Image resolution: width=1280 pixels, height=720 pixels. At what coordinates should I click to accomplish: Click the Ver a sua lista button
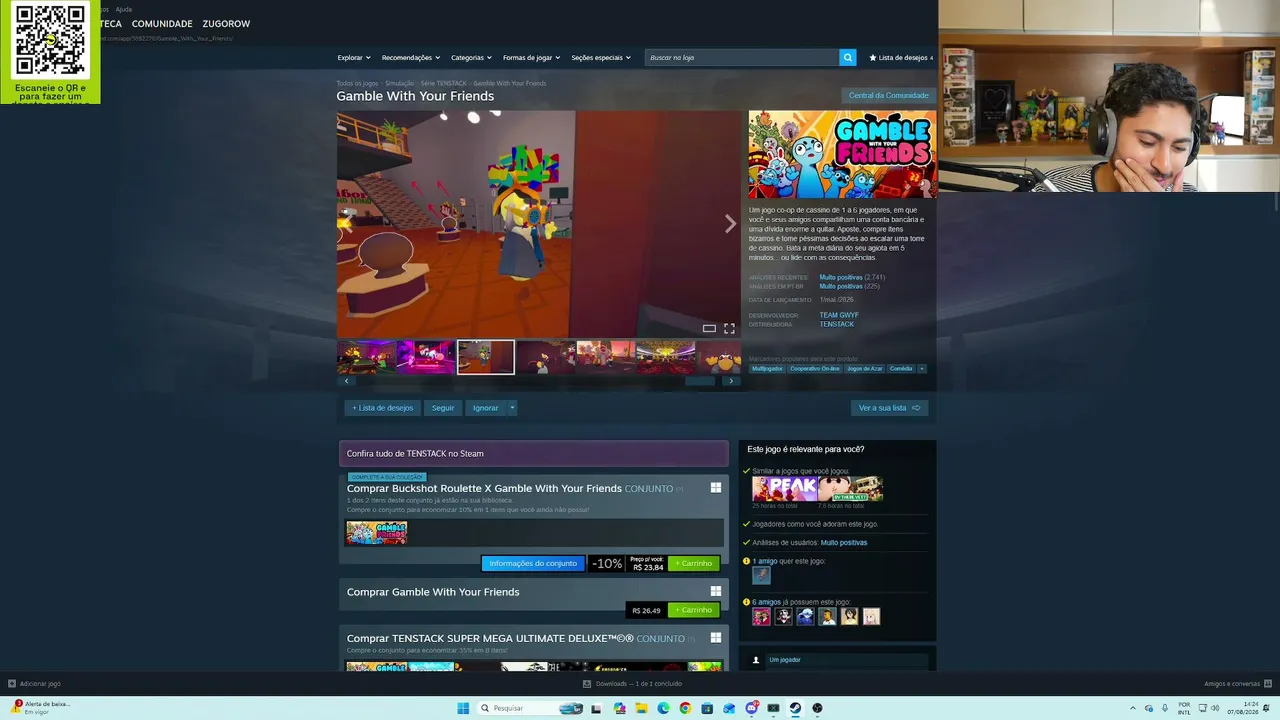pyautogui.click(x=889, y=408)
